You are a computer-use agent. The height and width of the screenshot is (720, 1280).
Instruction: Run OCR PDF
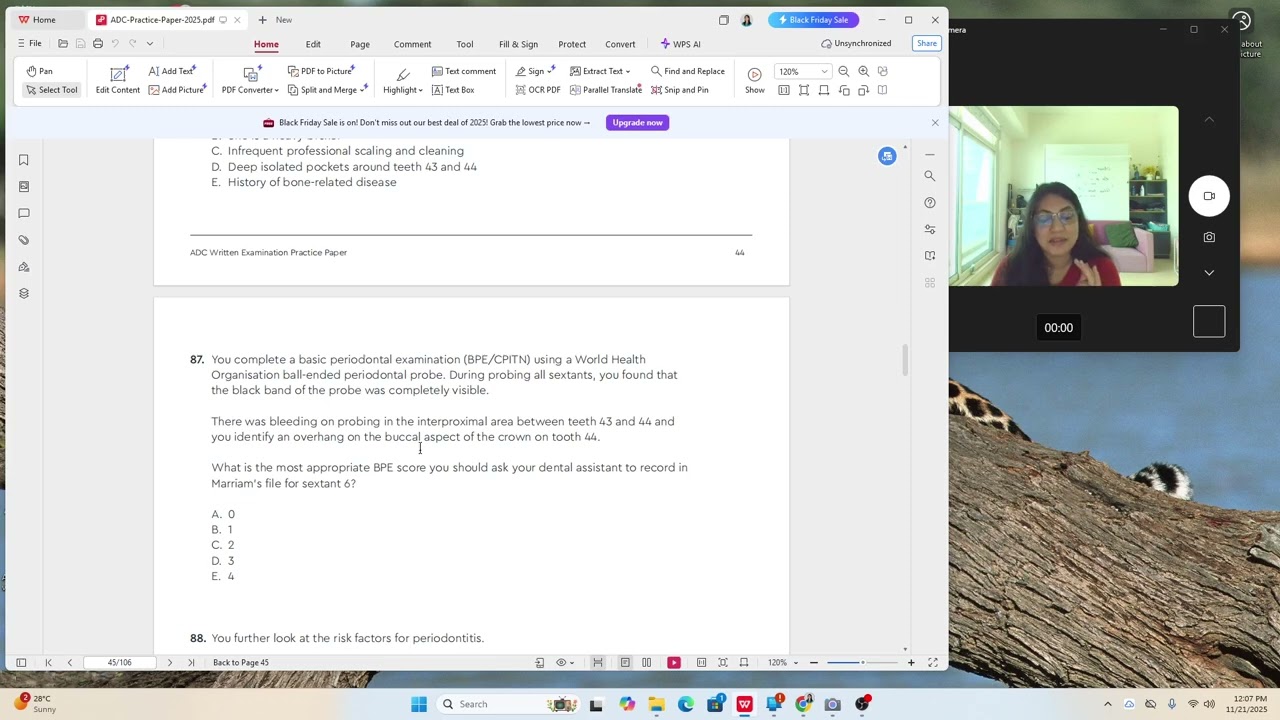pos(538,90)
